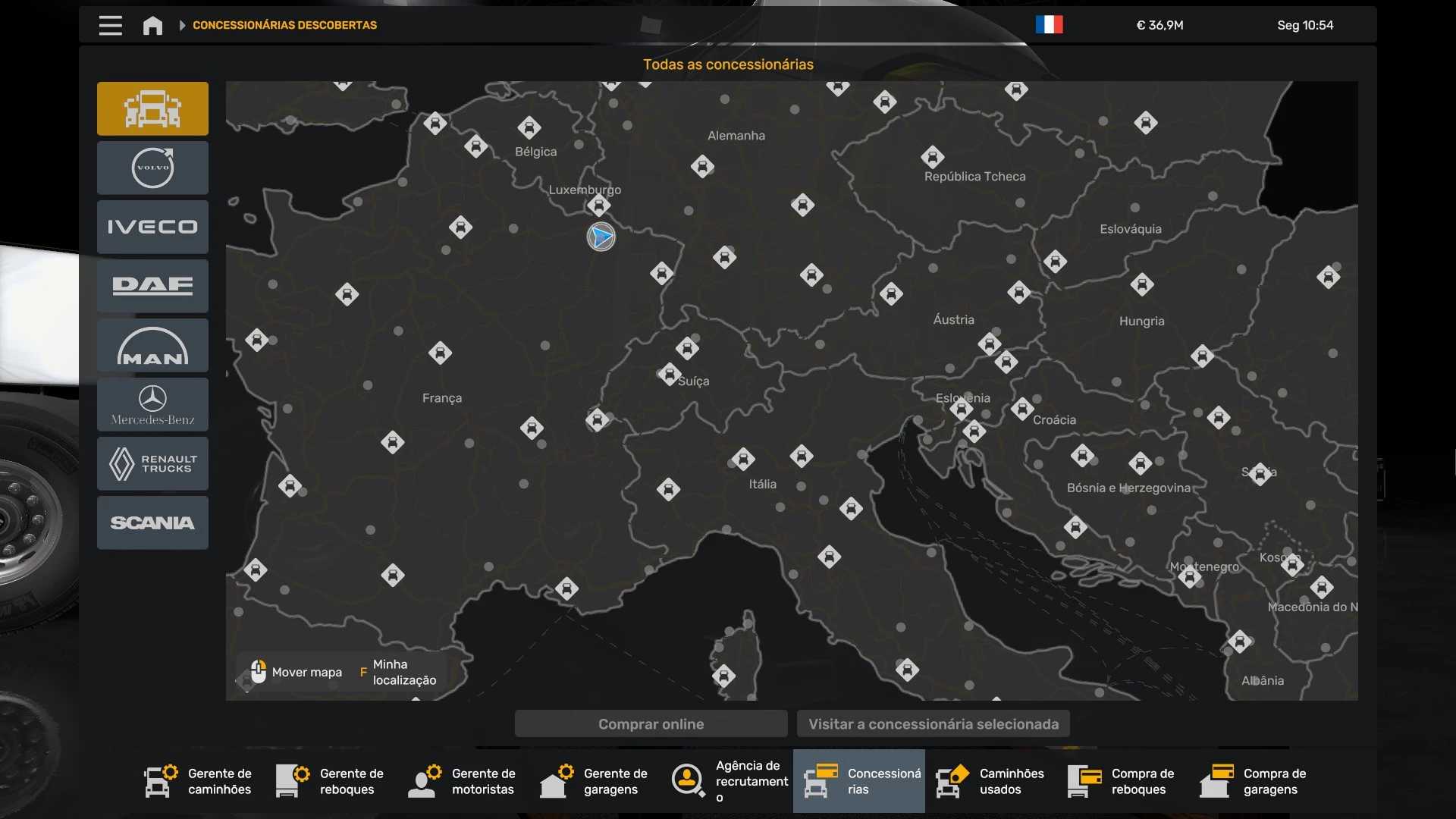1456x819 pixels.
Task: Go to the home screen icon
Action: 152,25
